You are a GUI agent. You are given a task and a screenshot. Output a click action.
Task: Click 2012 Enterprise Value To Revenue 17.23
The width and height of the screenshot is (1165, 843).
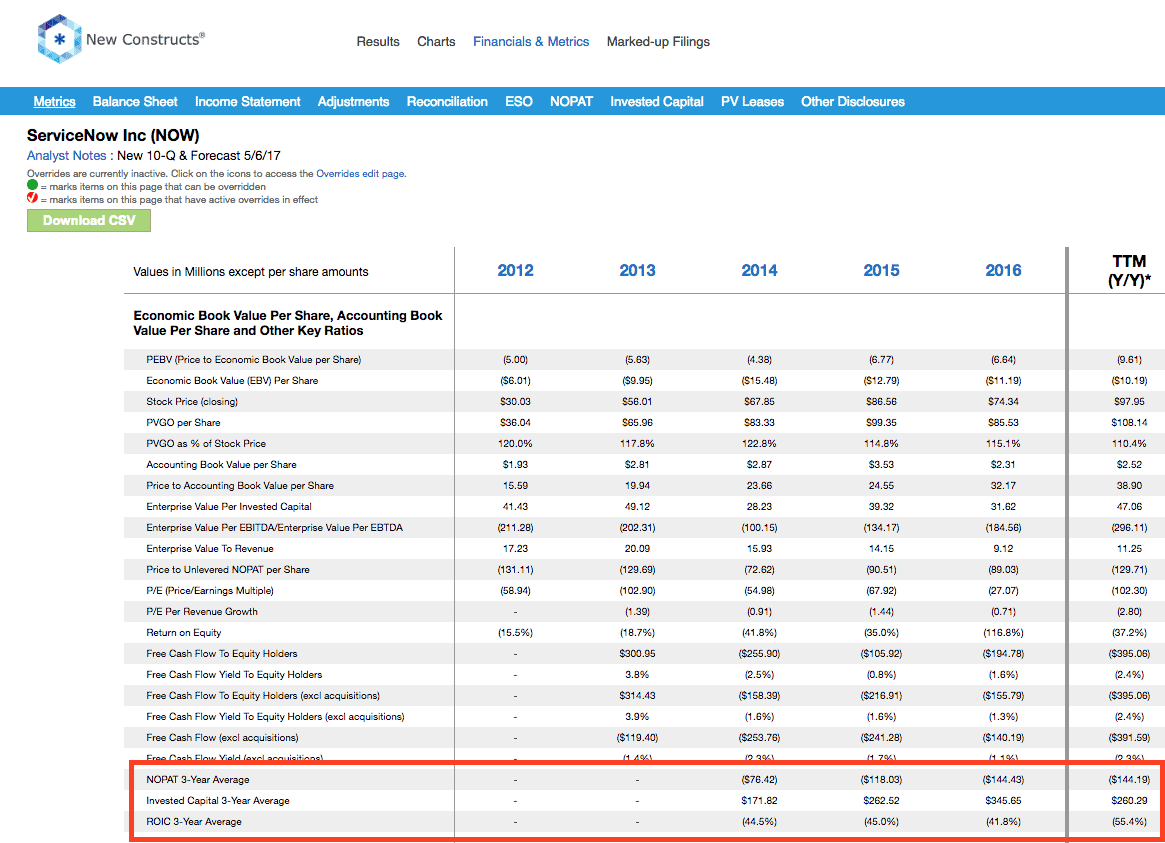pos(516,549)
